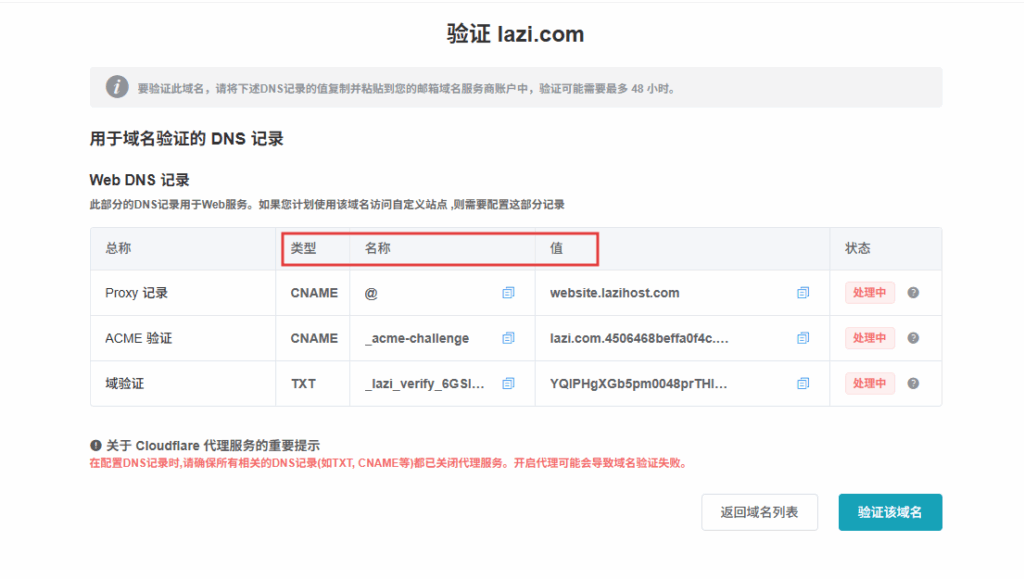Image resolution: width=1024 pixels, height=579 pixels.
Task: Click the 返回域名列表 button
Action: click(759, 512)
